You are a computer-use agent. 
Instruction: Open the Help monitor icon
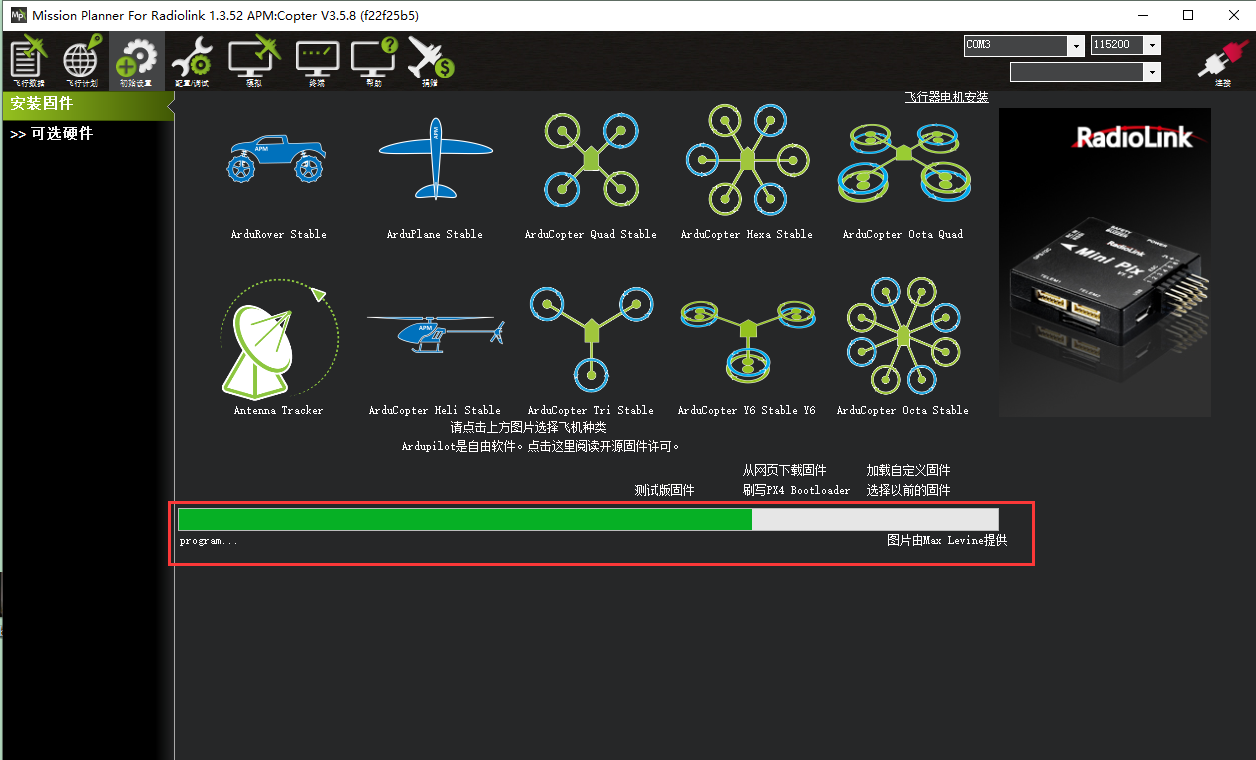[374, 60]
